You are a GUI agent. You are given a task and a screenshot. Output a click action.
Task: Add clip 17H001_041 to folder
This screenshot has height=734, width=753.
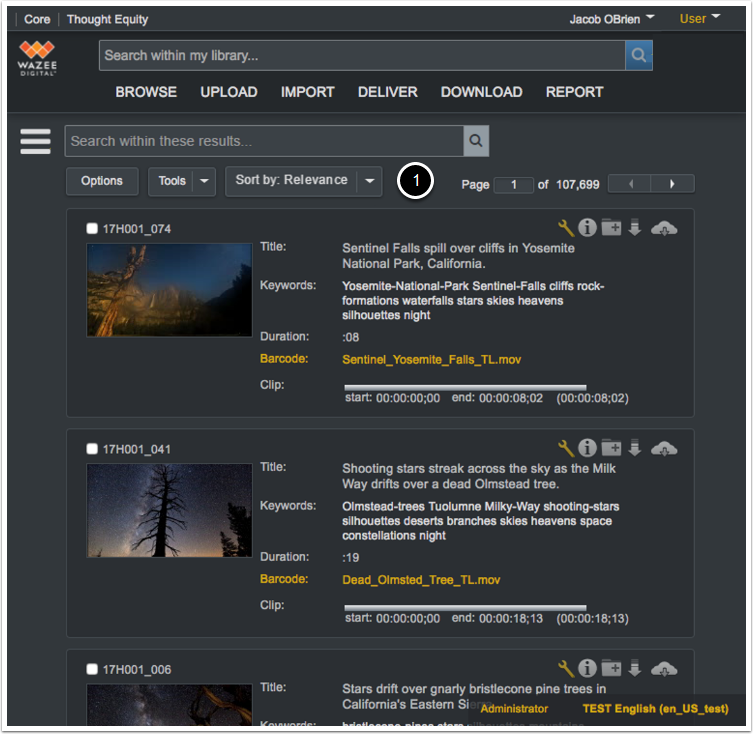(x=611, y=448)
